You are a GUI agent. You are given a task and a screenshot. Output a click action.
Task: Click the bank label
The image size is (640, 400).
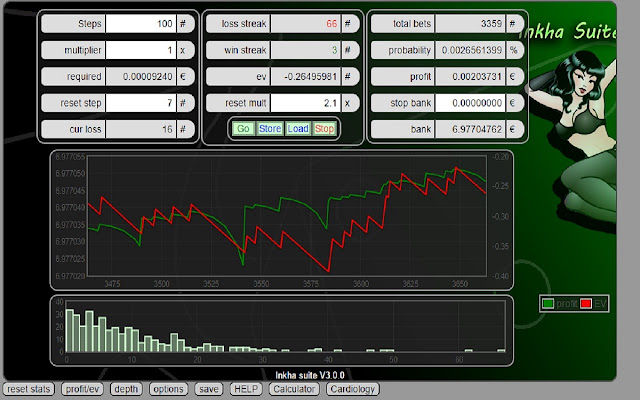pos(421,129)
